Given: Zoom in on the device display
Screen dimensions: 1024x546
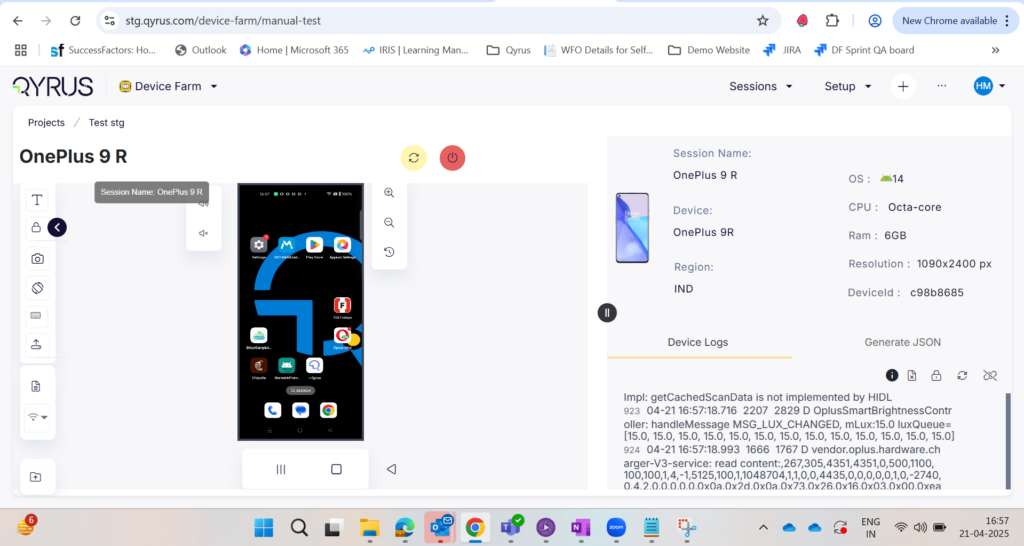Looking at the screenshot, I should [x=389, y=193].
